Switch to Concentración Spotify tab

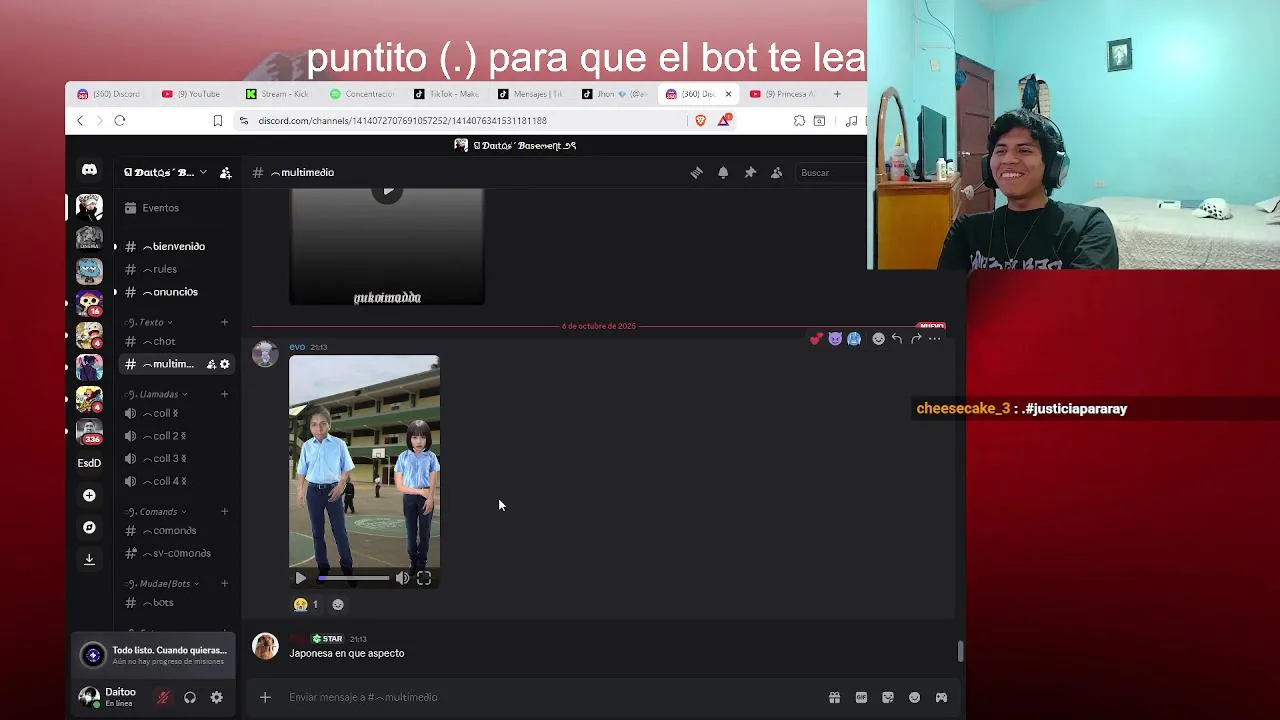[363, 94]
